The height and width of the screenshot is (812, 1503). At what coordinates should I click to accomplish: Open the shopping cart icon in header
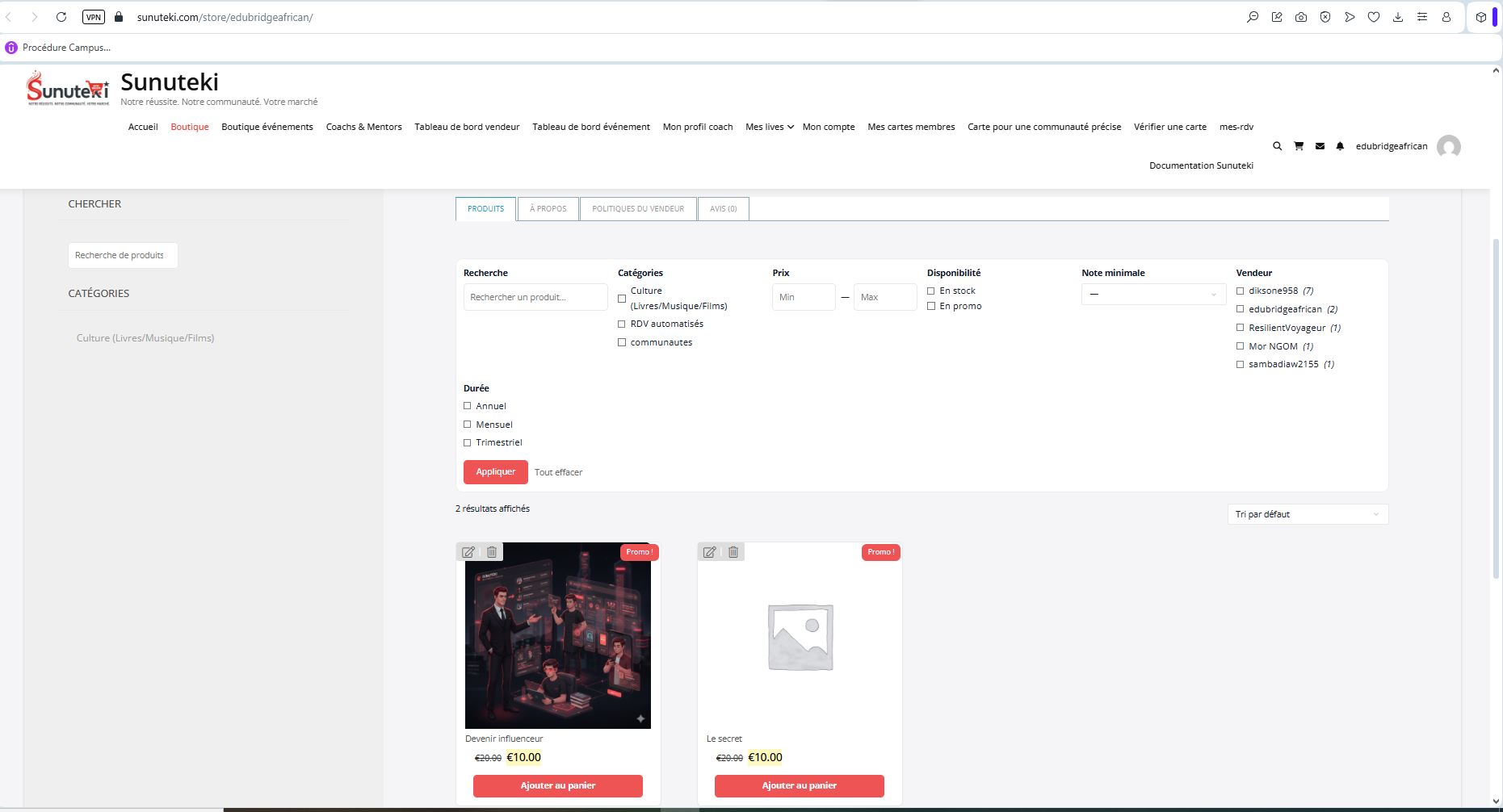tap(1299, 146)
